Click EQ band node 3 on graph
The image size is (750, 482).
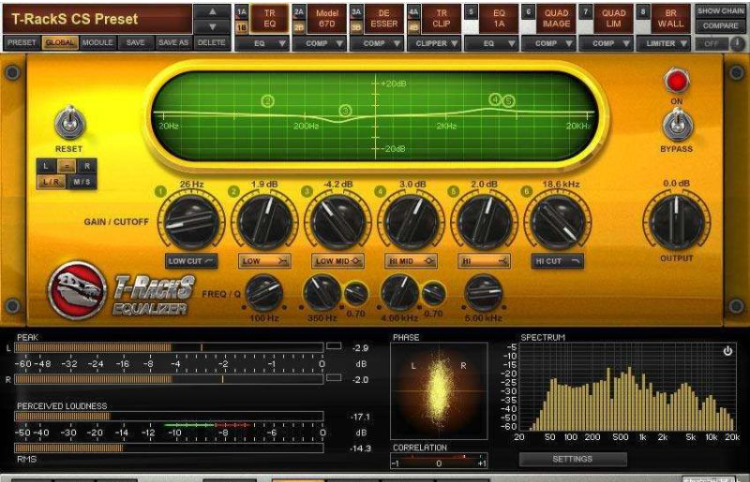coord(345,110)
